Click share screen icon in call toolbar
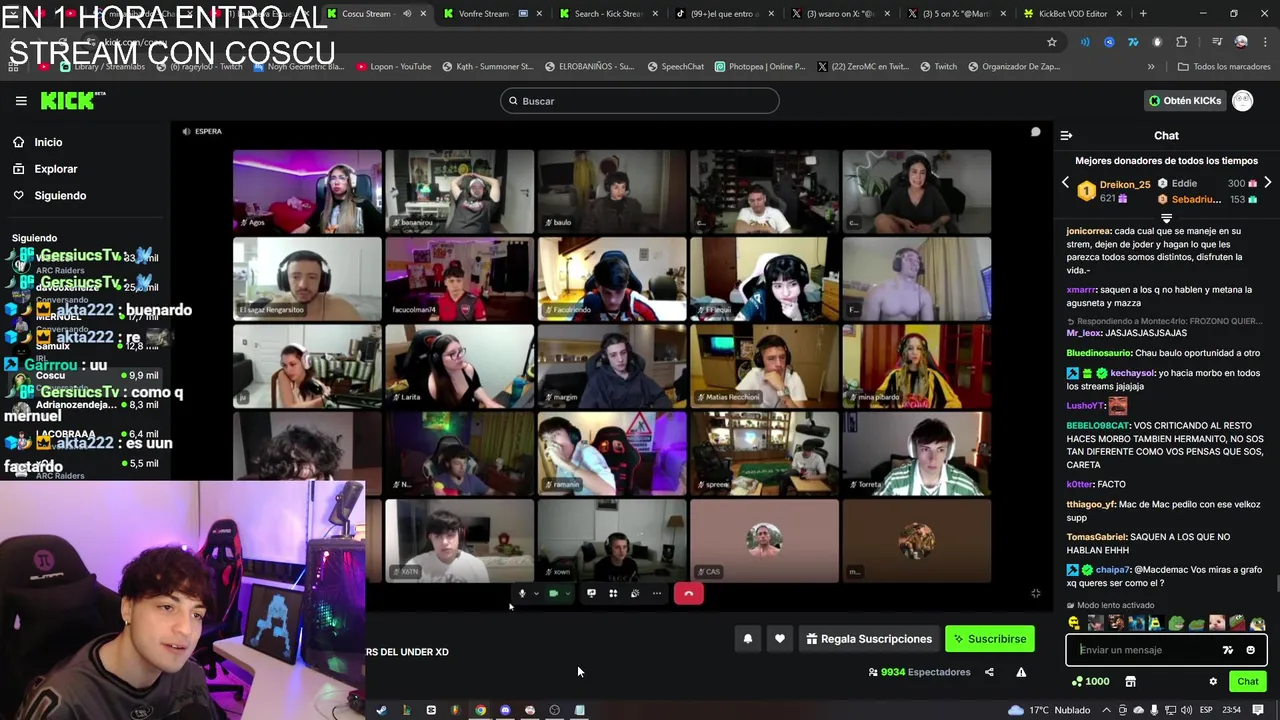1280x720 pixels. coord(591,593)
